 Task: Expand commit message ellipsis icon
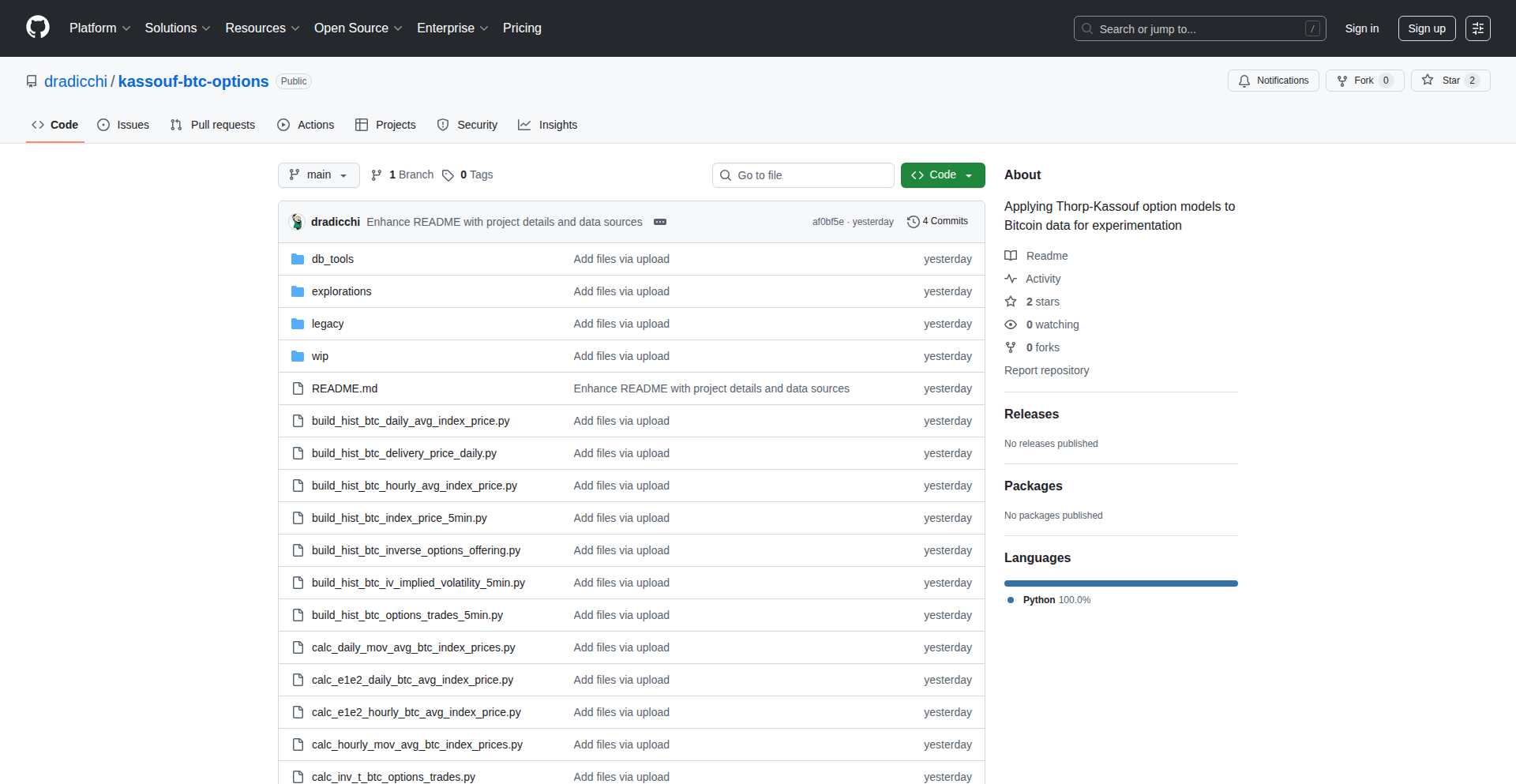click(x=660, y=222)
